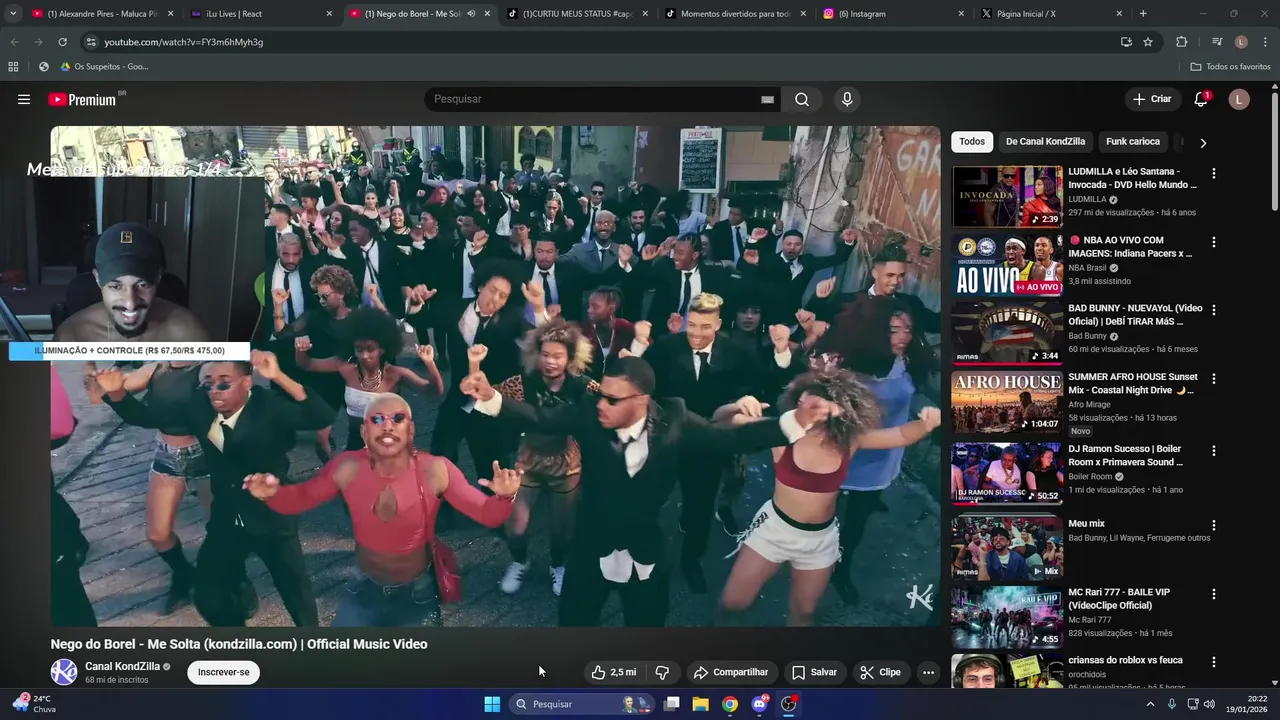
Task: Open options menu for SUMMER AFRO HOUSE video
Action: (x=1214, y=379)
